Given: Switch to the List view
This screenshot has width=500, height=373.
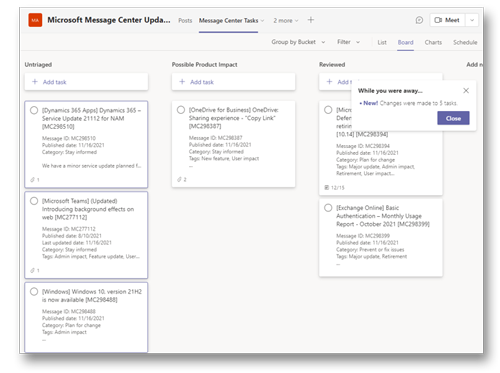Looking at the screenshot, I should coord(382,42).
